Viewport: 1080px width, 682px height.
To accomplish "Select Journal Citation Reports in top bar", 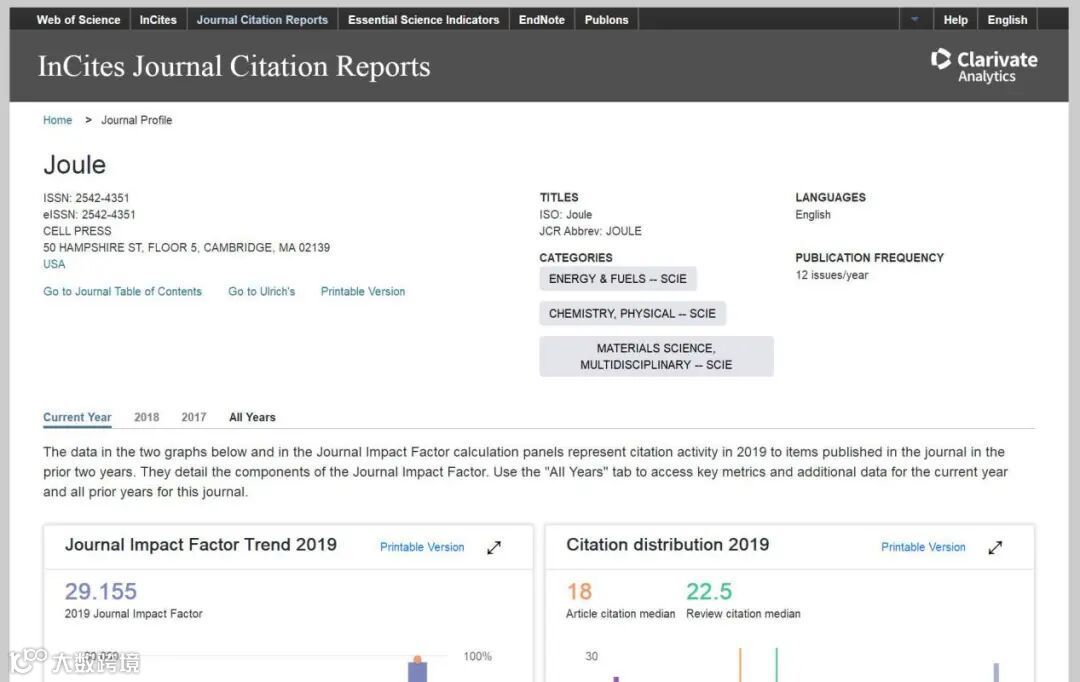I will click(x=262, y=20).
